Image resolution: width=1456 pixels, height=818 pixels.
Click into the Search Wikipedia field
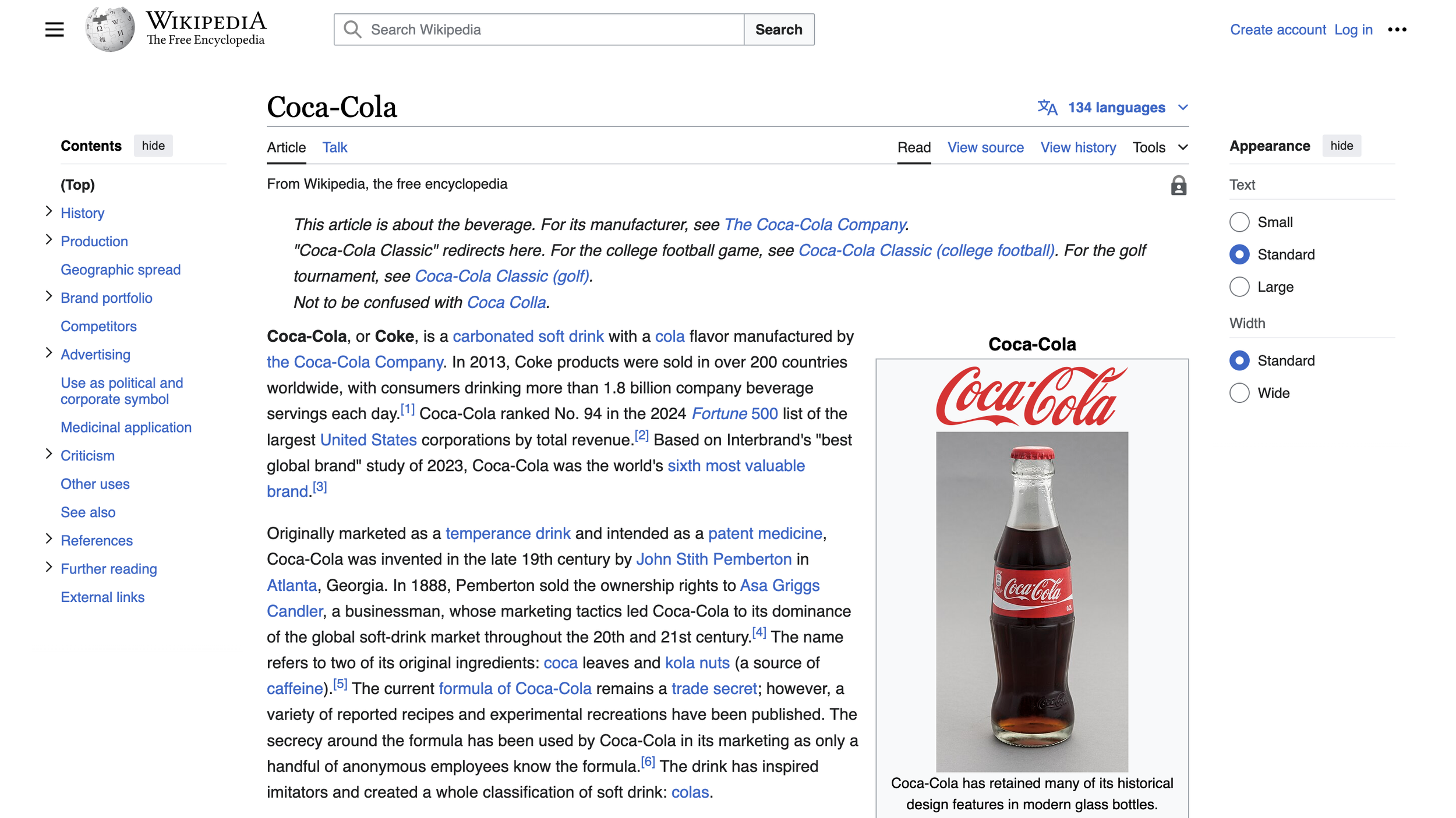pos(553,29)
